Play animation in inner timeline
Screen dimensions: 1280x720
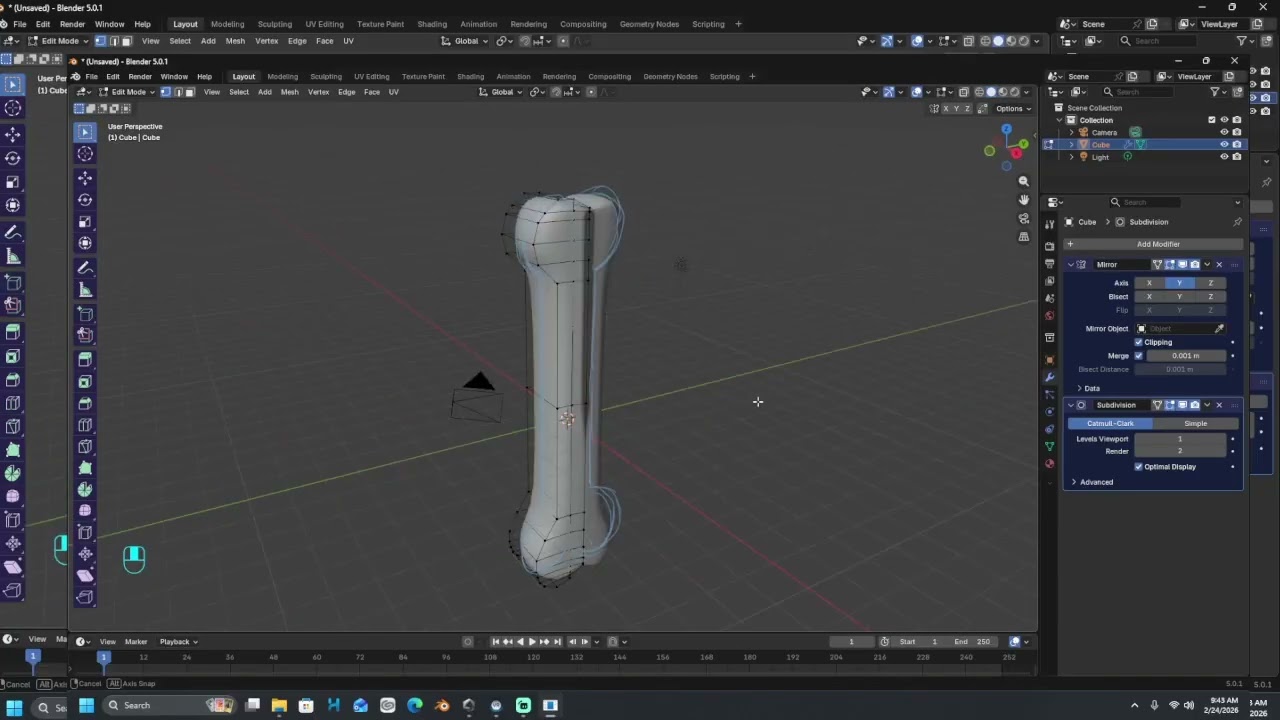532,642
